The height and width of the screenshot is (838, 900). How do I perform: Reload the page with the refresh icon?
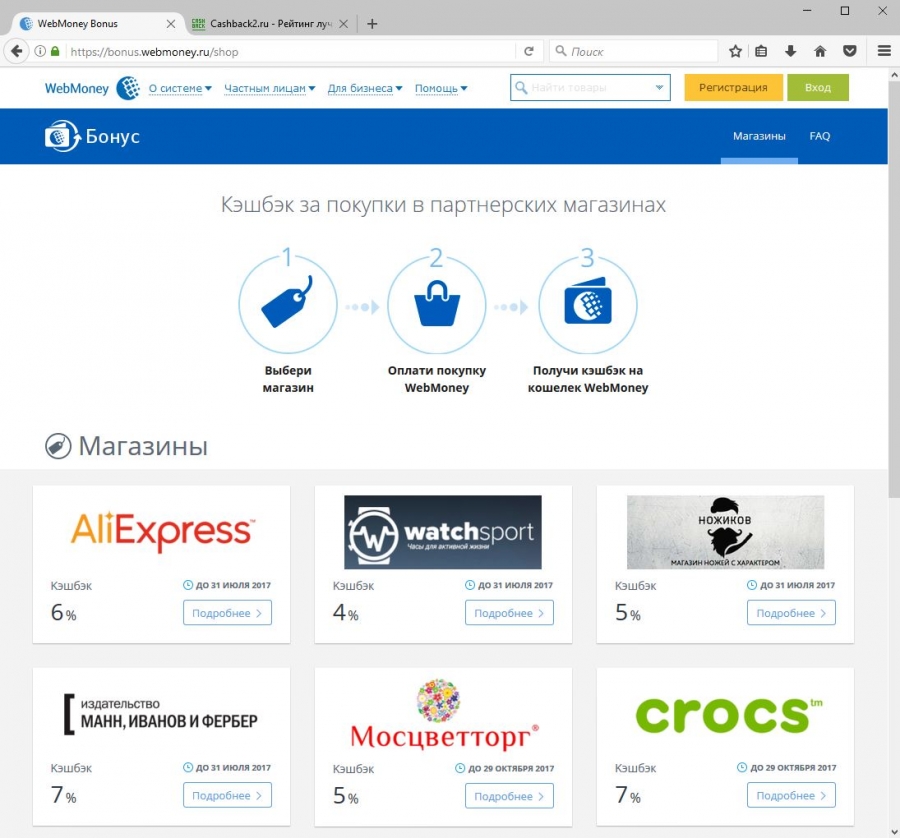tap(529, 51)
